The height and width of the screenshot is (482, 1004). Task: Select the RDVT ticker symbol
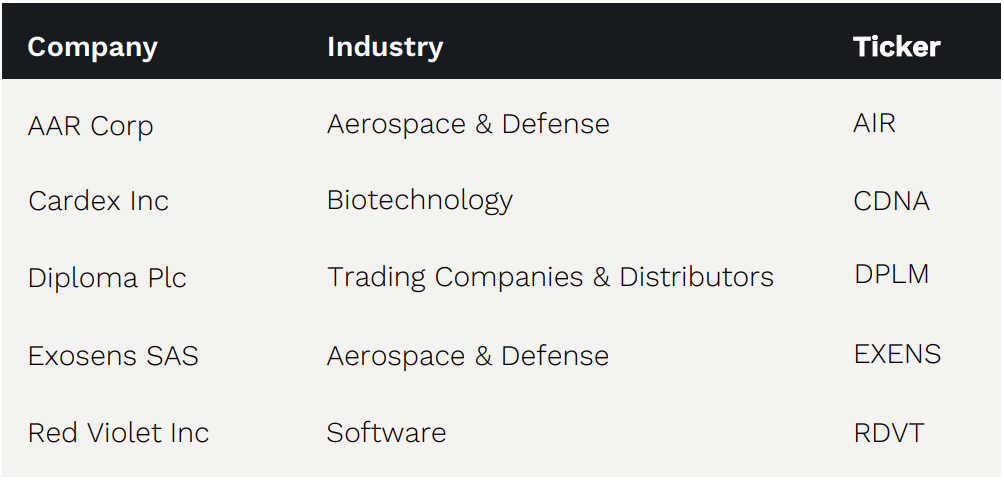pyautogui.click(x=888, y=433)
